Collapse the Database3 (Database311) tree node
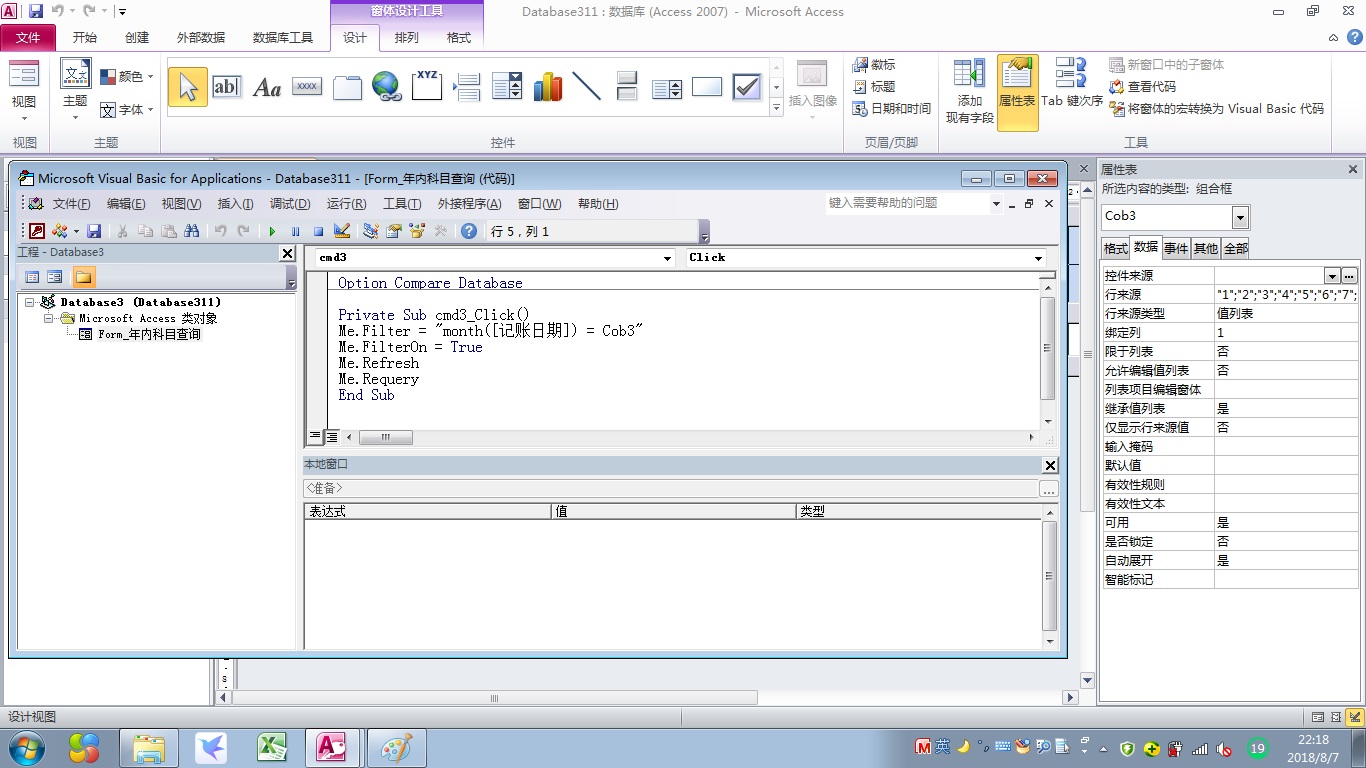1366x768 pixels. point(30,302)
